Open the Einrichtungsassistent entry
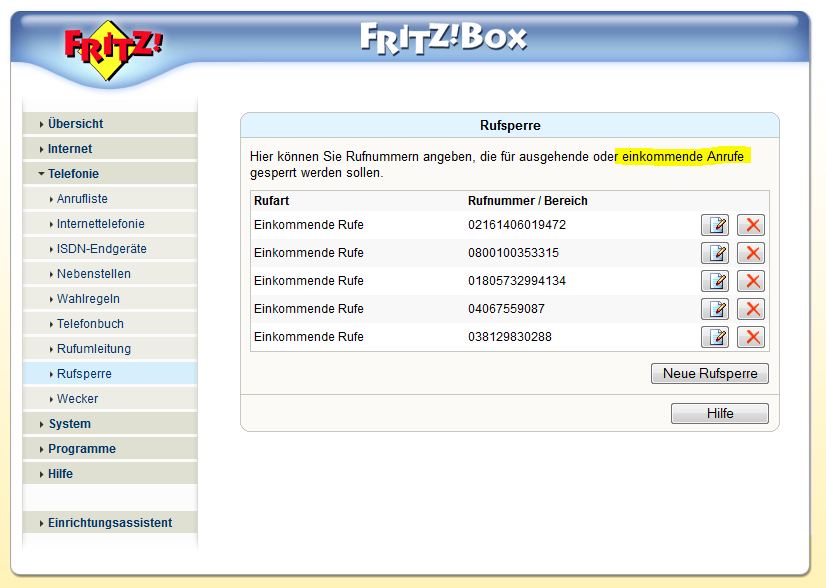The height and width of the screenshot is (588, 826). pos(110,523)
